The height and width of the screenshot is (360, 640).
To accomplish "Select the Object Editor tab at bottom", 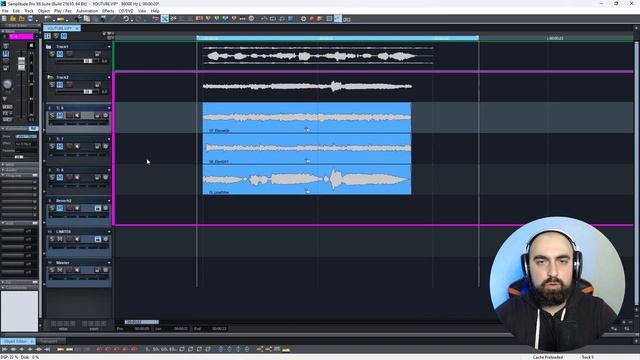I will [18, 341].
